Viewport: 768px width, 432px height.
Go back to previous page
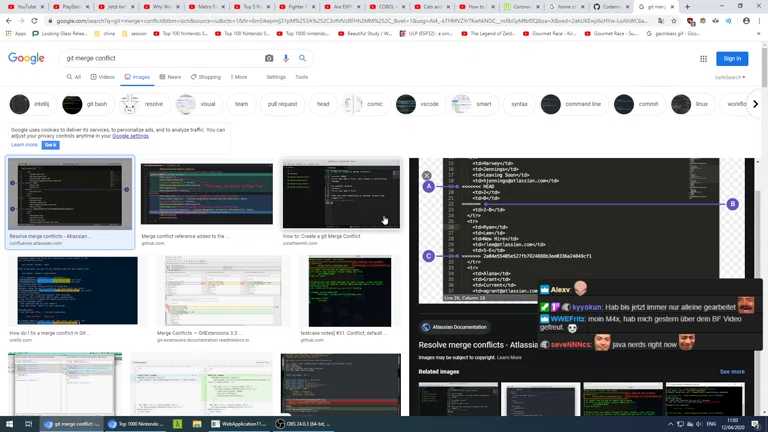9,21
